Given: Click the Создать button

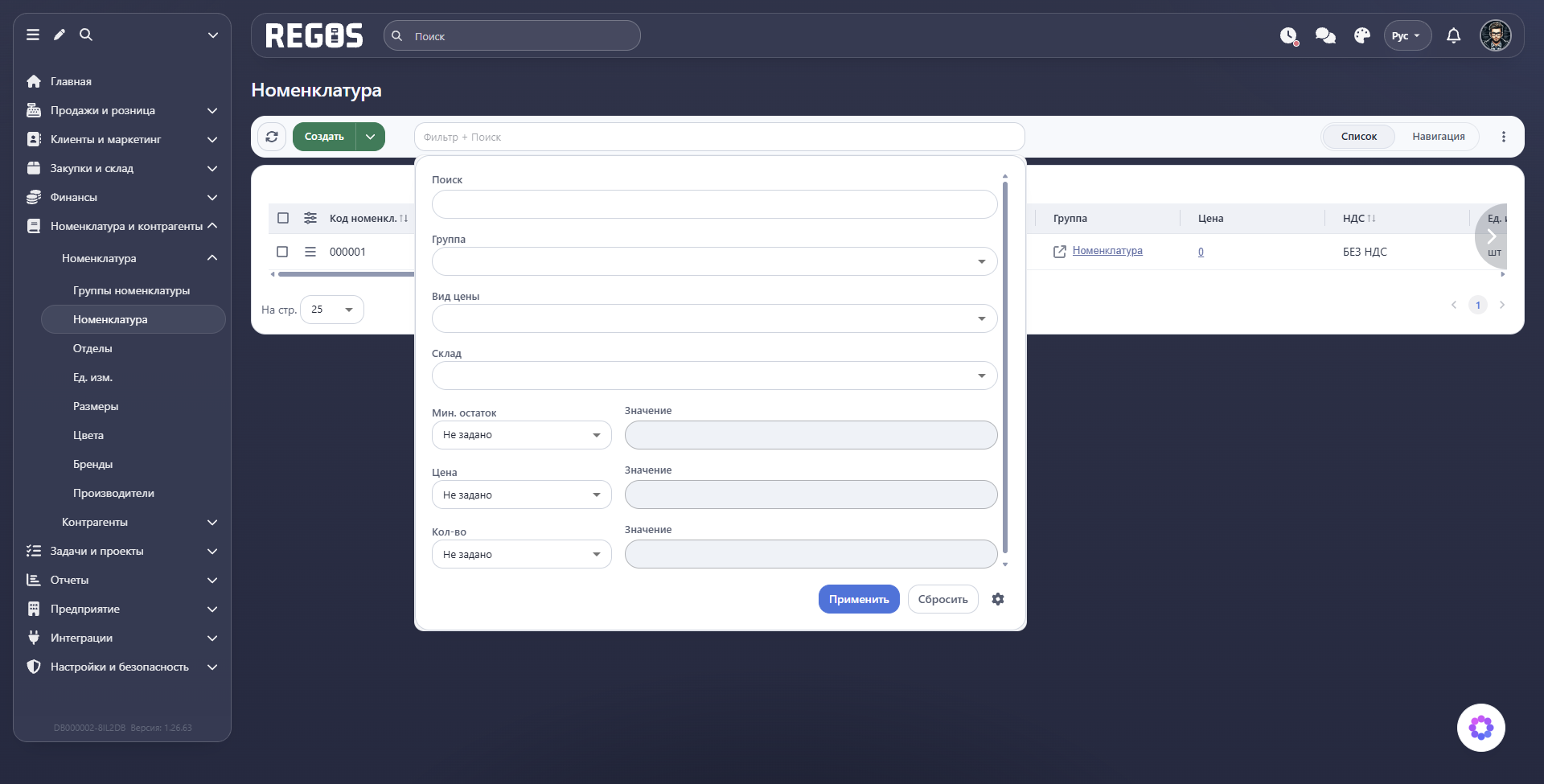Looking at the screenshot, I should coord(324,137).
